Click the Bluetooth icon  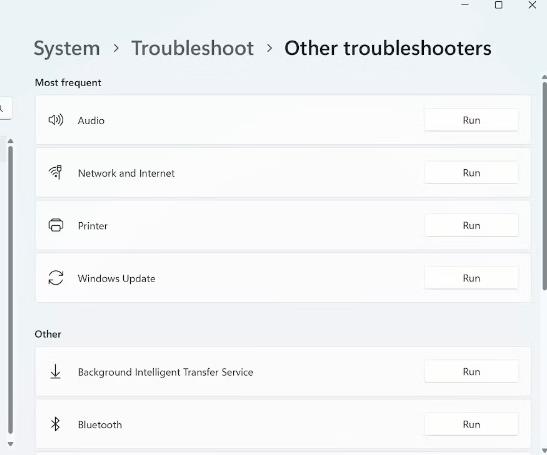tap(55, 424)
